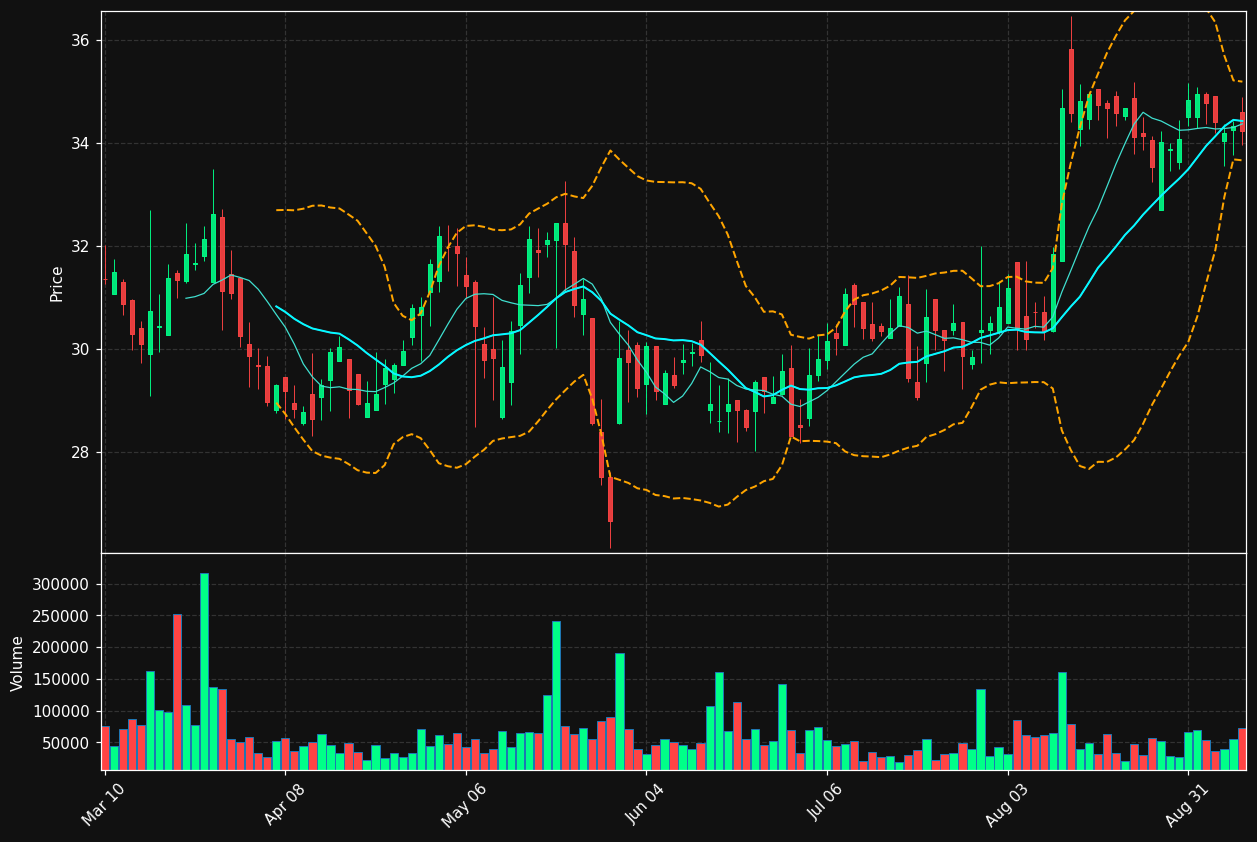Click the red volume bar reaching 250000
The height and width of the screenshot is (842, 1257).
pos(177,692)
